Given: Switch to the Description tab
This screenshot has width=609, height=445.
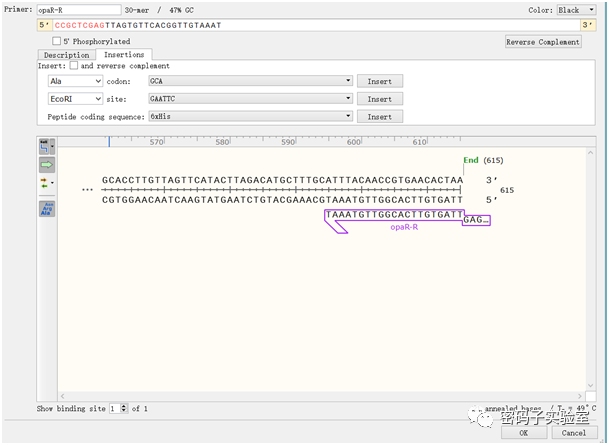Looking at the screenshot, I should click(x=66, y=55).
